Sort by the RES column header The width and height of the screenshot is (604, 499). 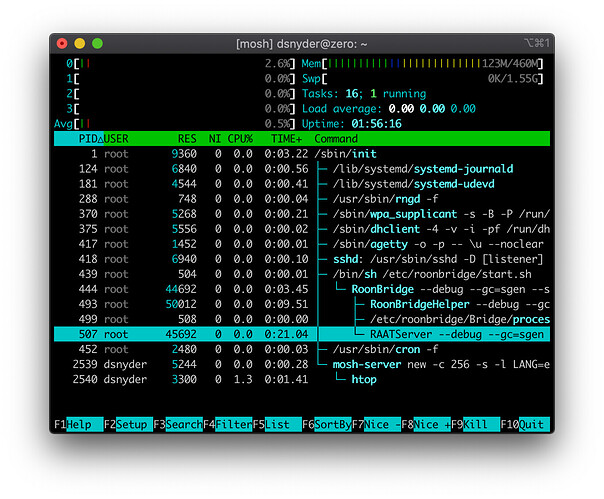point(187,139)
